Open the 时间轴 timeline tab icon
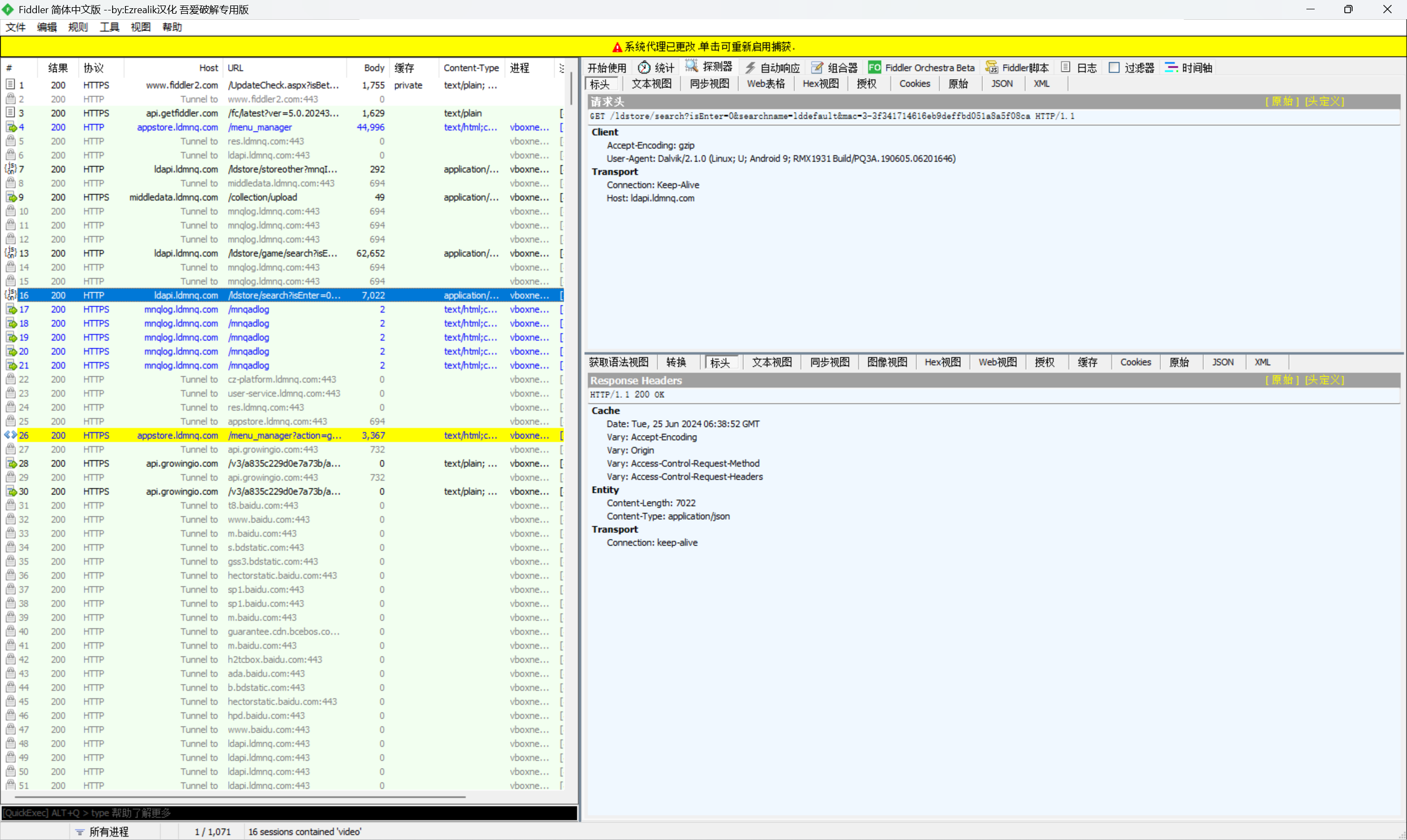Viewport: 1407px width, 840px height. (x=1171, y=68)
